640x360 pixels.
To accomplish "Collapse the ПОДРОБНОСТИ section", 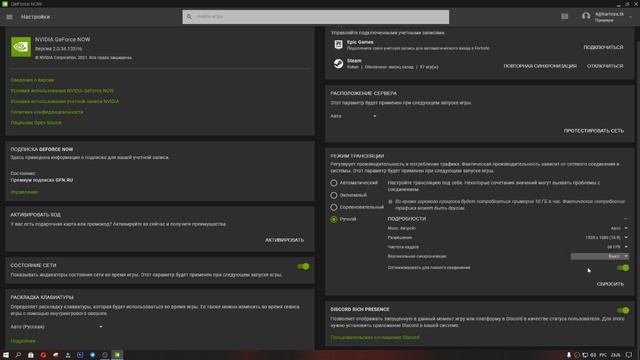I will [x=625, y=219].
